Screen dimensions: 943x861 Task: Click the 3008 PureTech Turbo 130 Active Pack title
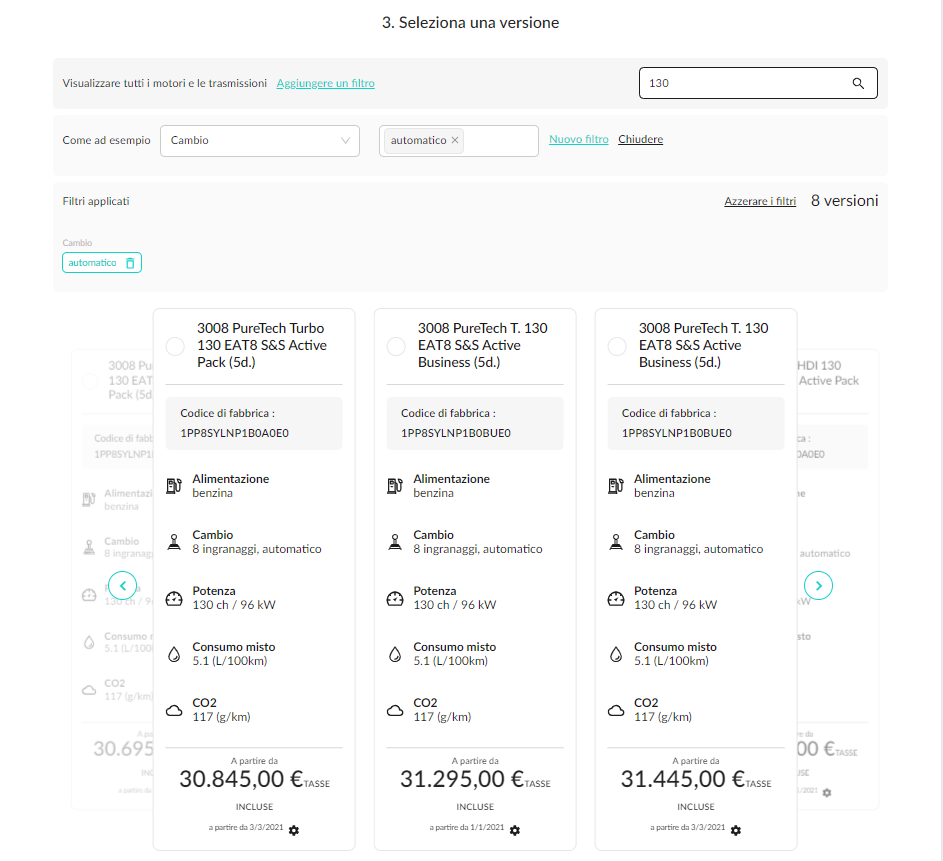coord(262,345)
